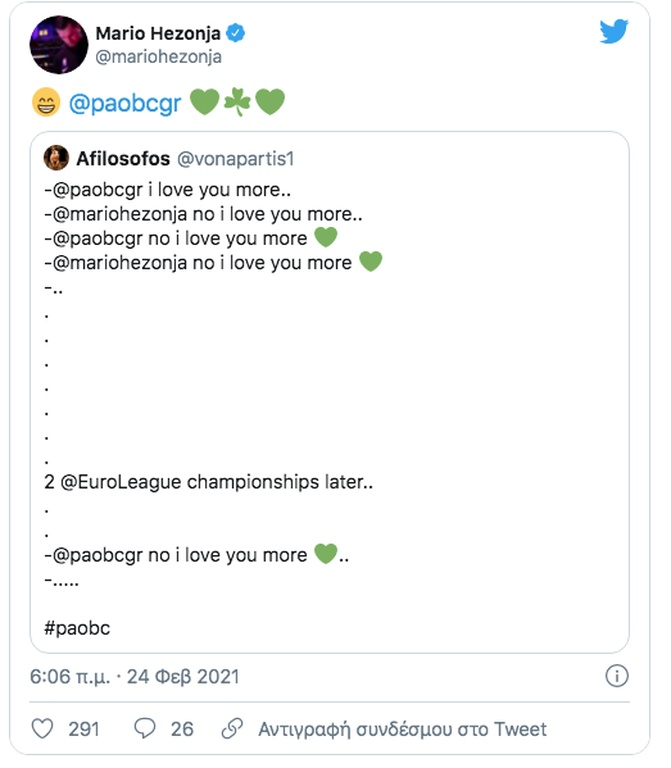Click Mario Hezonja's profile picture
This screenshot has width=671, height=768.
[59, 44]
